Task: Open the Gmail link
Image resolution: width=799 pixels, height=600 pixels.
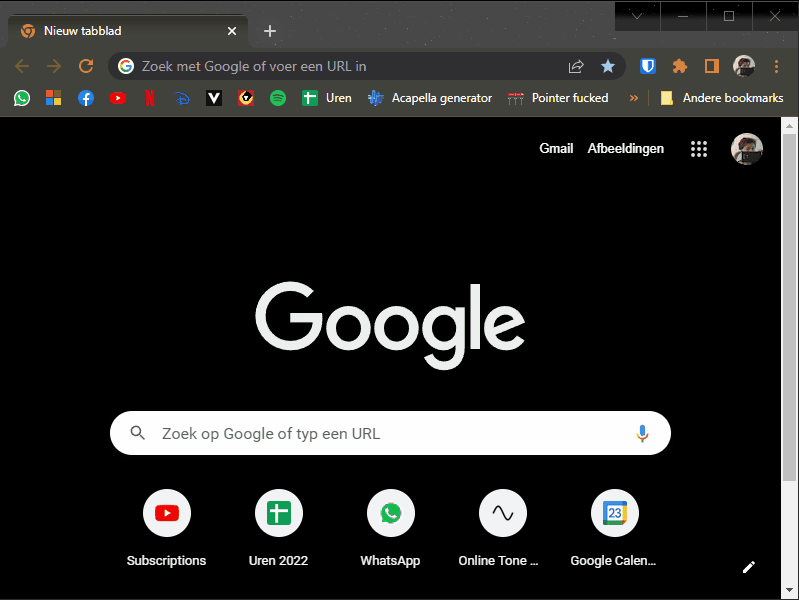Action: (556, 149)
